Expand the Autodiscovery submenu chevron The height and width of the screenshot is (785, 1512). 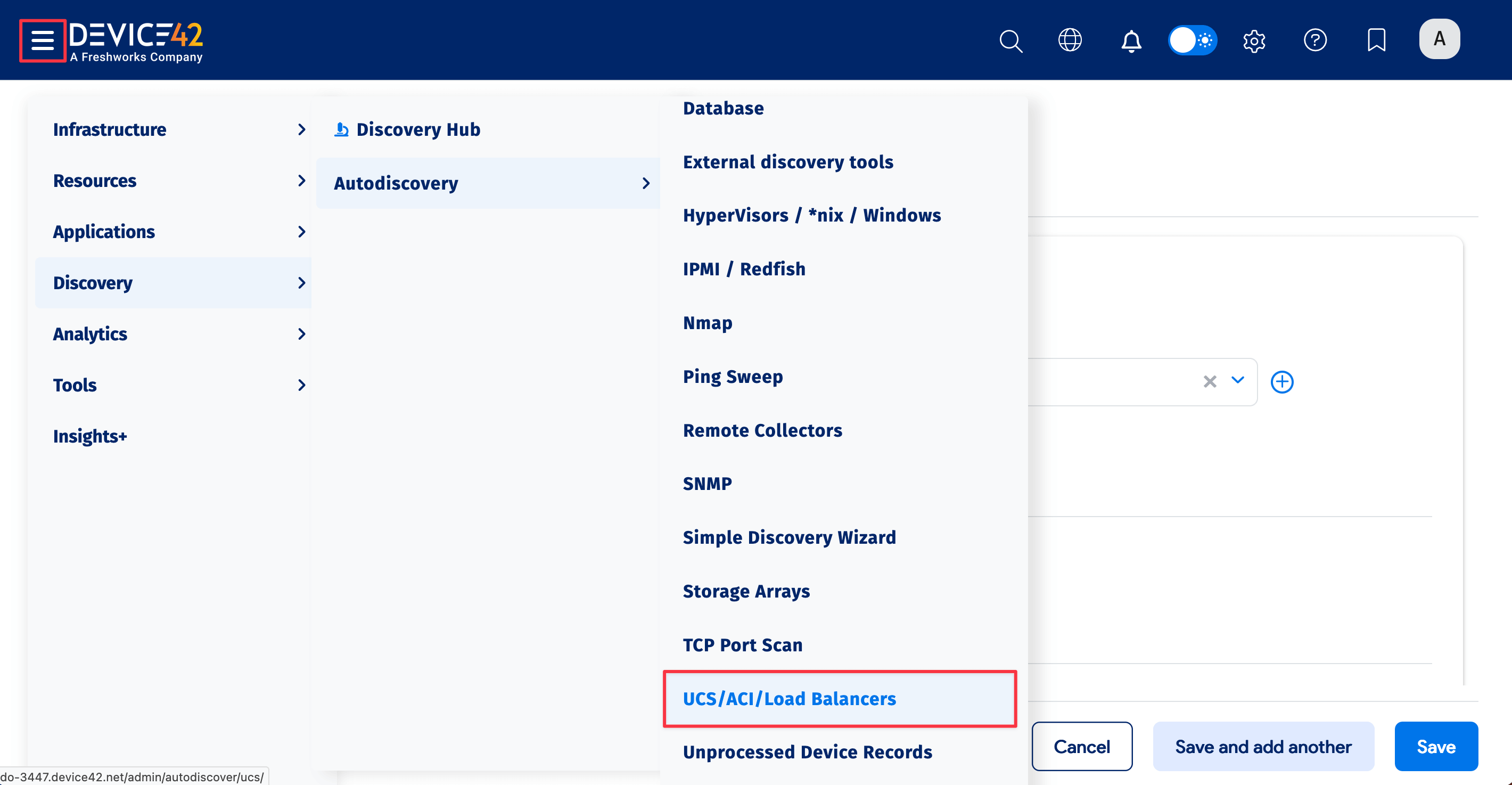[x=646, y=183]
